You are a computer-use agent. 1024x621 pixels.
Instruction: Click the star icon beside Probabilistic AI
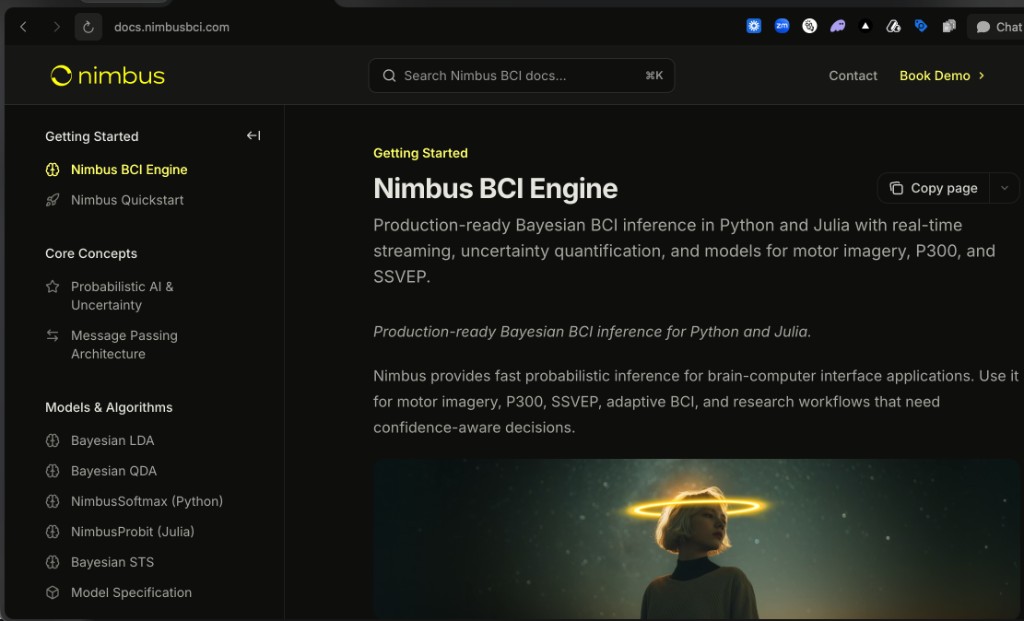(x=53, y=286)
